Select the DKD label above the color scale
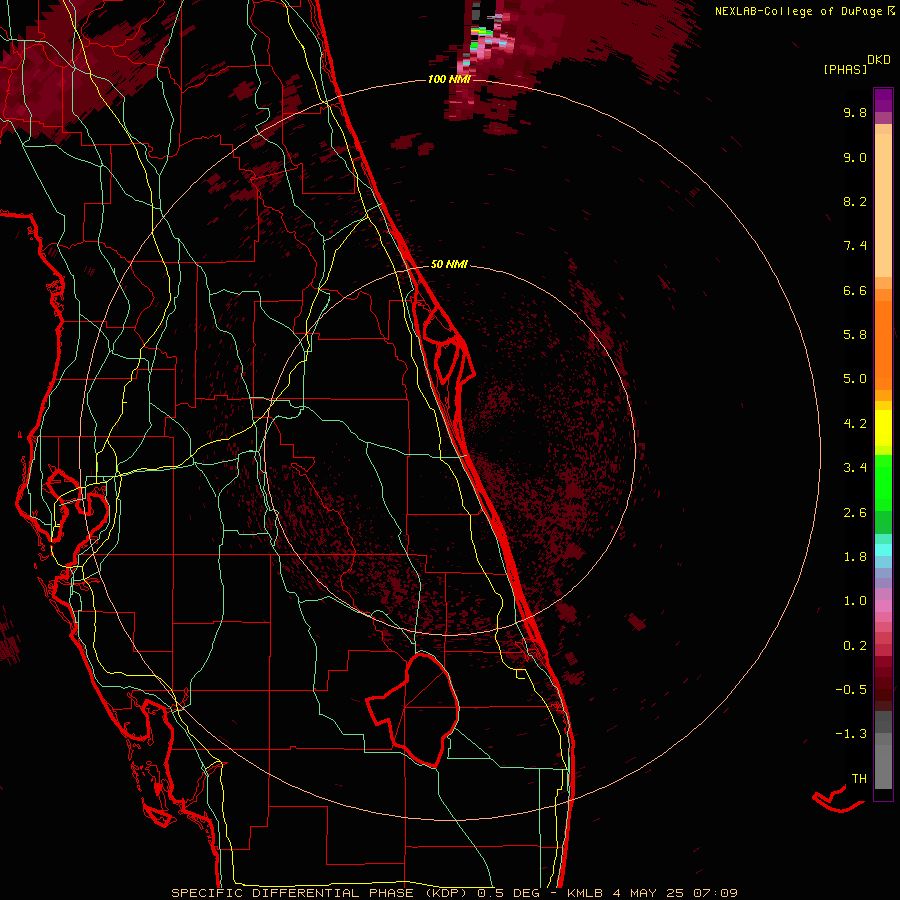900x900 pixels. point(879,60)
